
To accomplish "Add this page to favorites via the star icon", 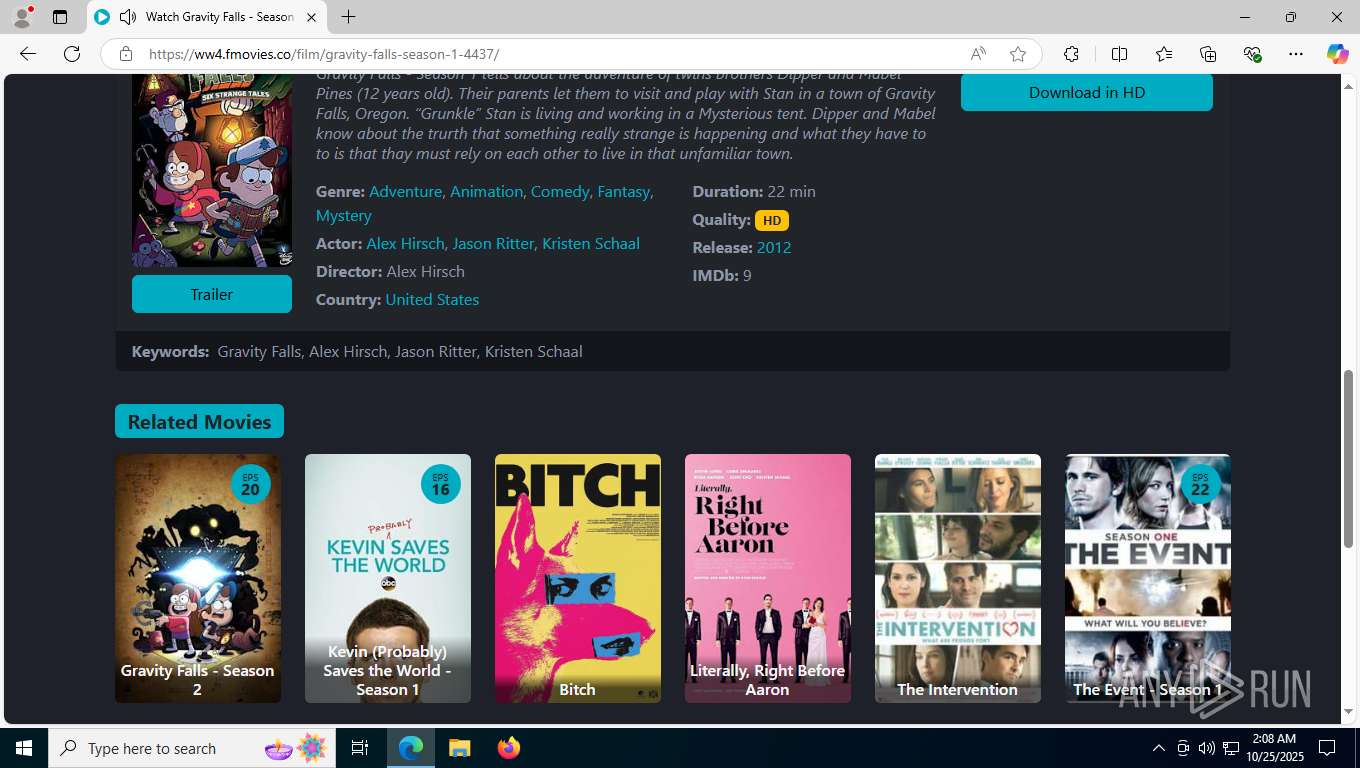I will coord(1018,54).
